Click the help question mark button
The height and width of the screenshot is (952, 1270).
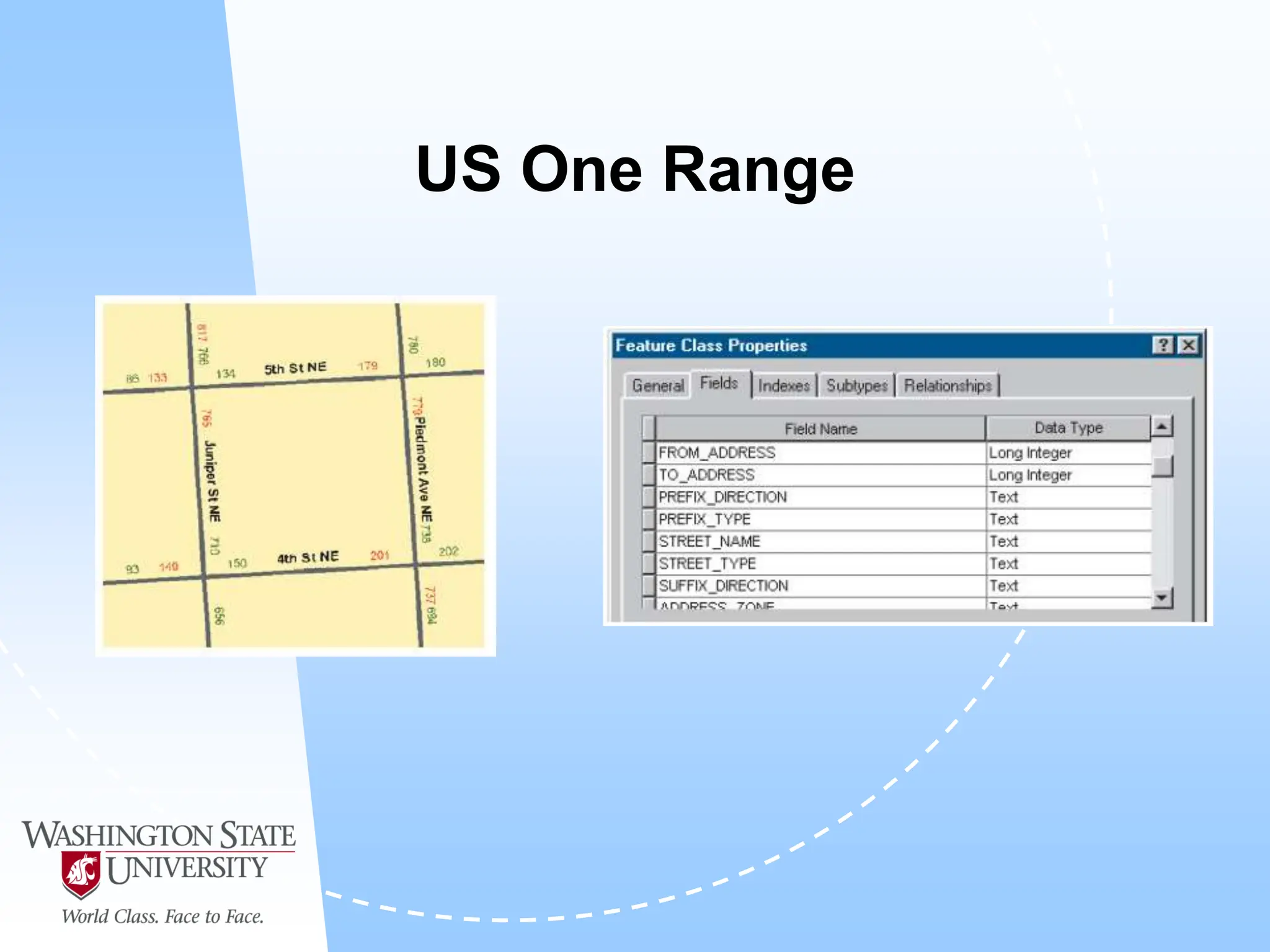(1163, 345)
